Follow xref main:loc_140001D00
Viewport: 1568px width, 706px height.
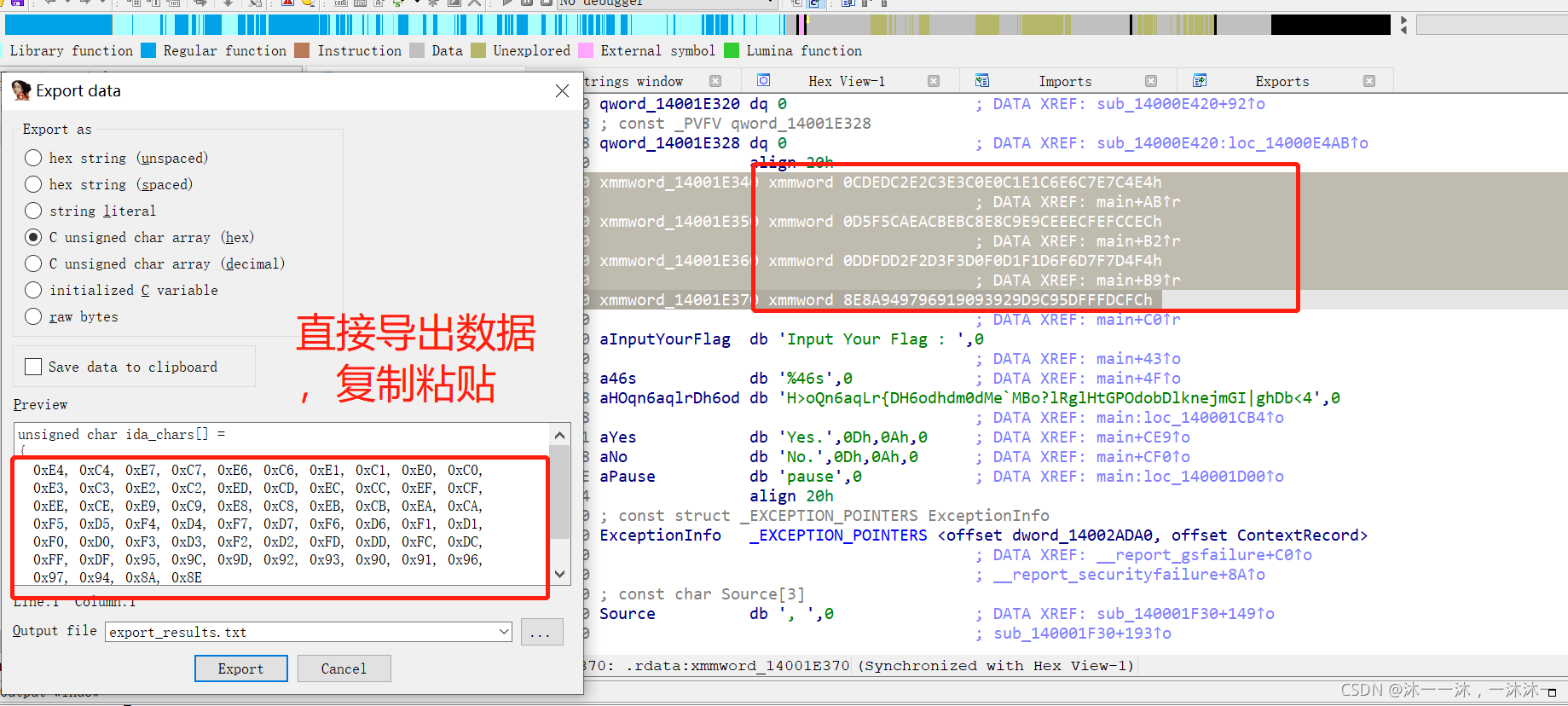coord(1190,476)
